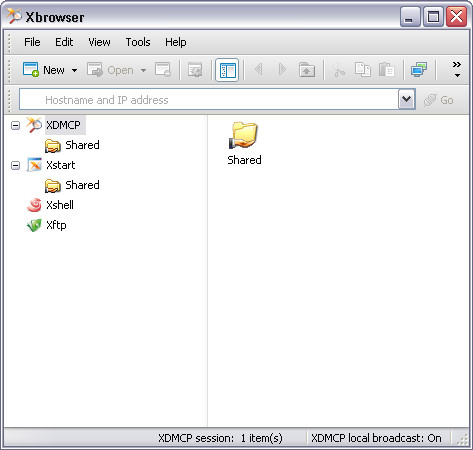The width and height of the screenshot is (473, 450).
Task: Click the Hostname and IP address field
Action: tap(209, 99)
